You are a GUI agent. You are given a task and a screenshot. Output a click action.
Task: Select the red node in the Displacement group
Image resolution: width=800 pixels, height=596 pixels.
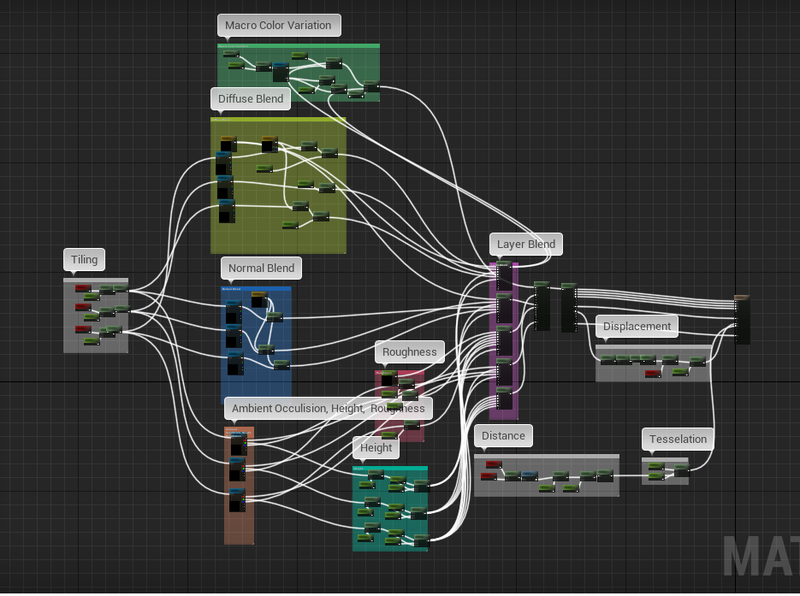coord(652,374)
